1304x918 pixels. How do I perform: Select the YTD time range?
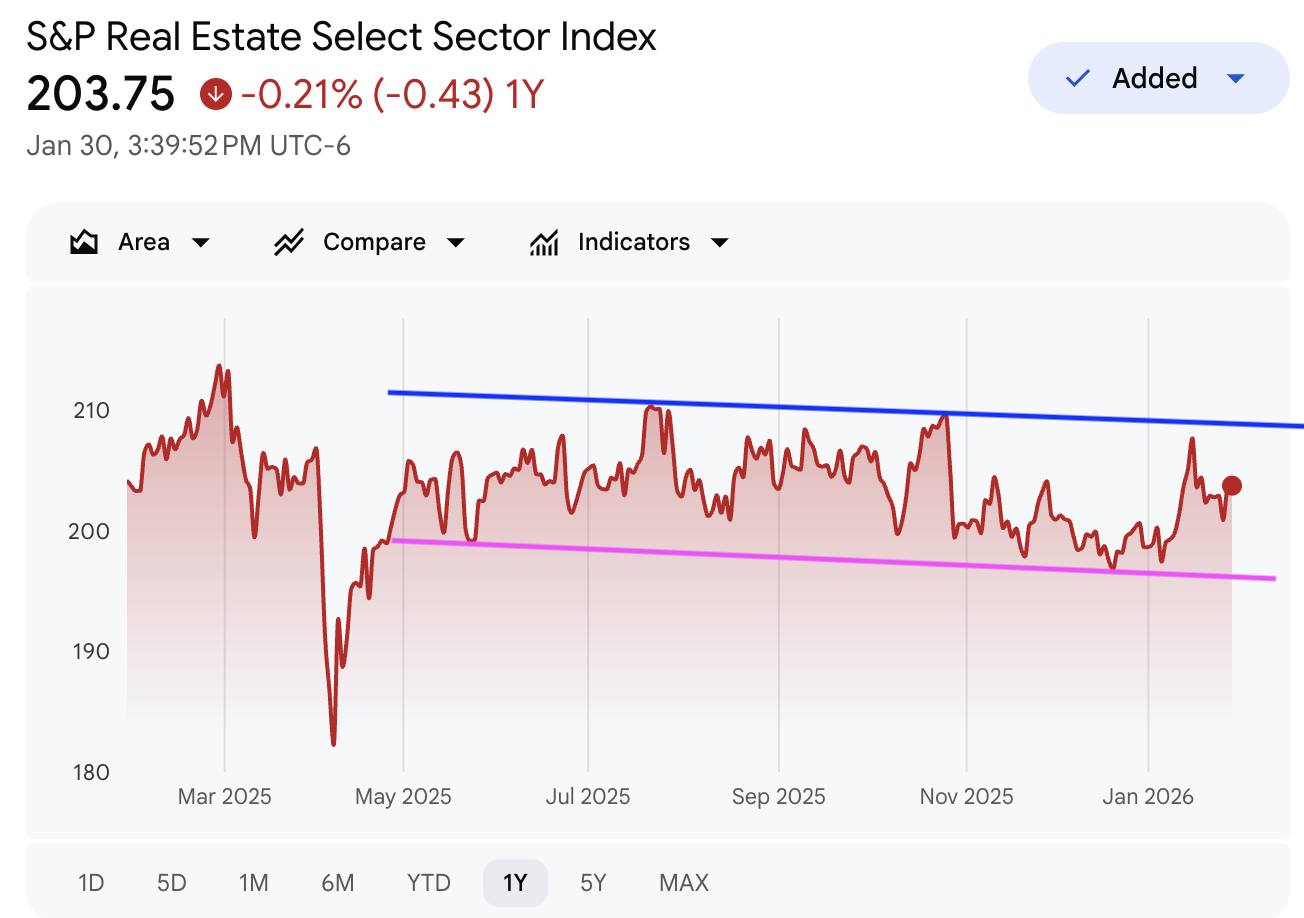tap(429, 883)
